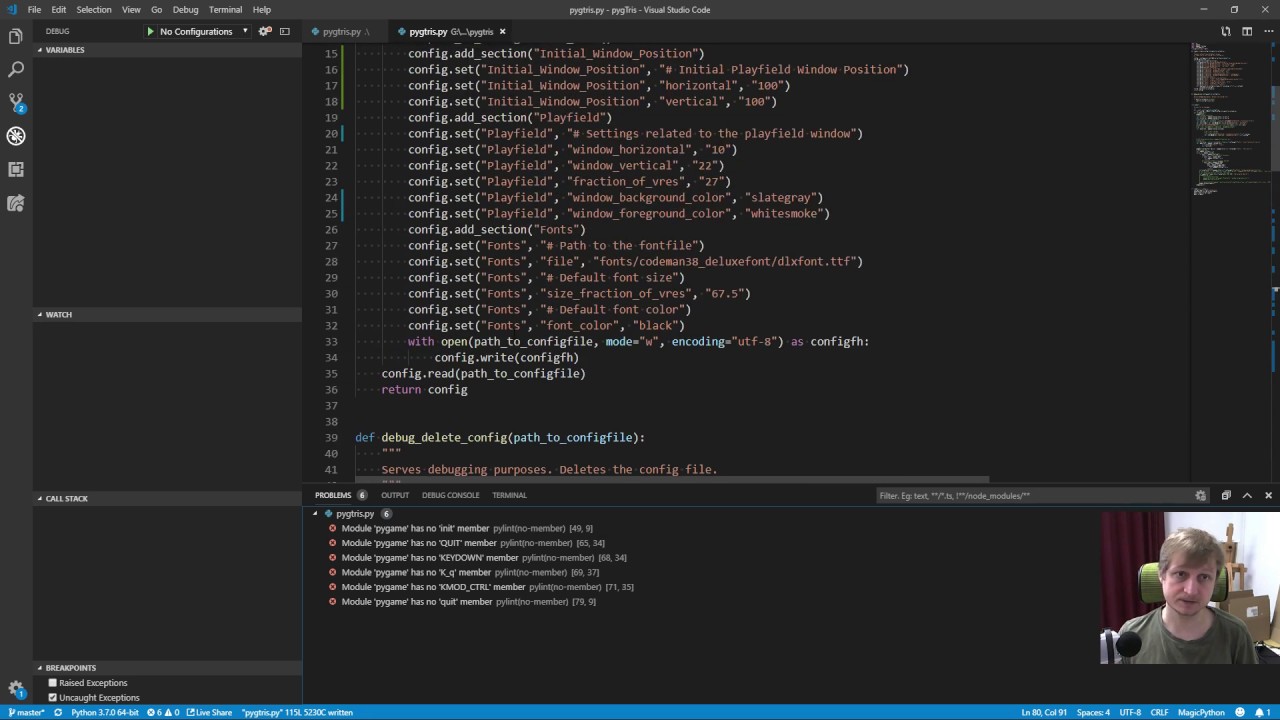The height and width of the screenshot is (720, 1280).
Task: Open the Live Share view in activity bar
Action: tap(16, 203)
